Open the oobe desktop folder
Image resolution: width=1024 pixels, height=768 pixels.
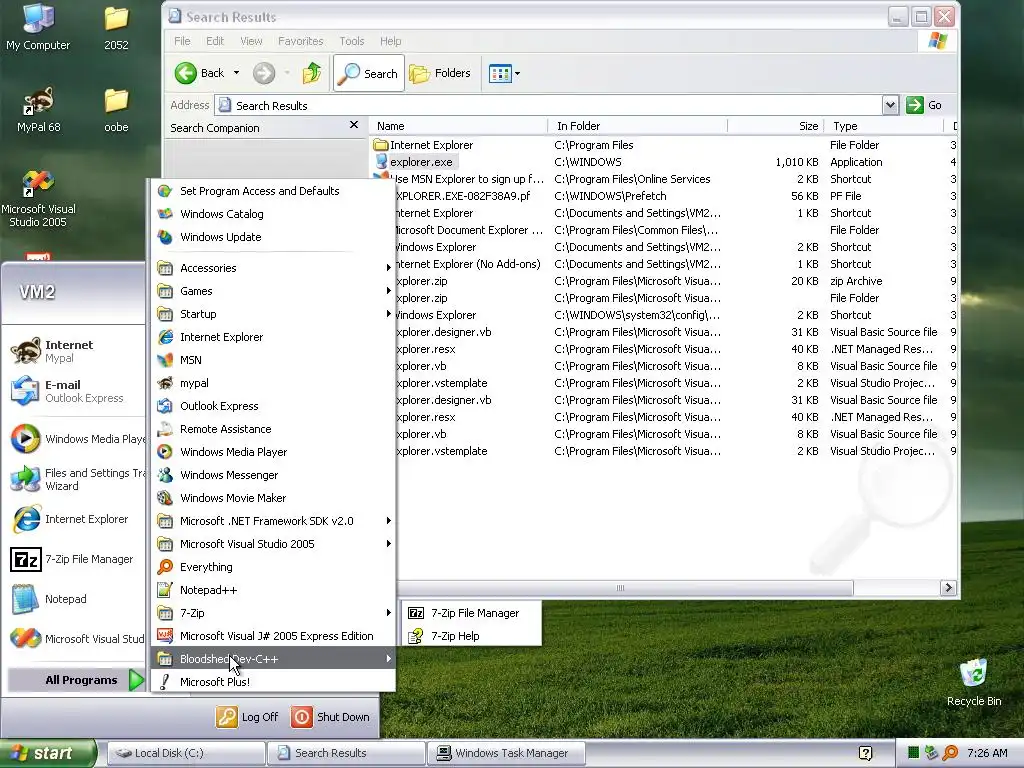coord(116,110)
